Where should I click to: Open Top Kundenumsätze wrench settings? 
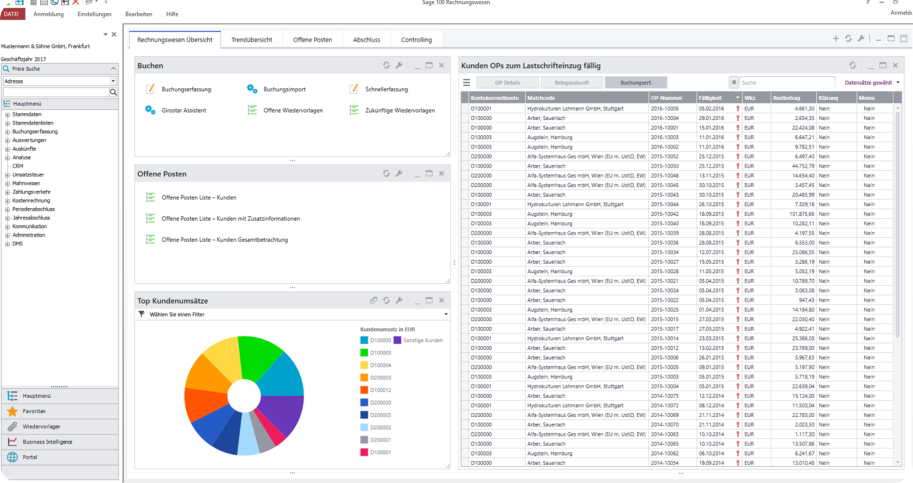399,300
